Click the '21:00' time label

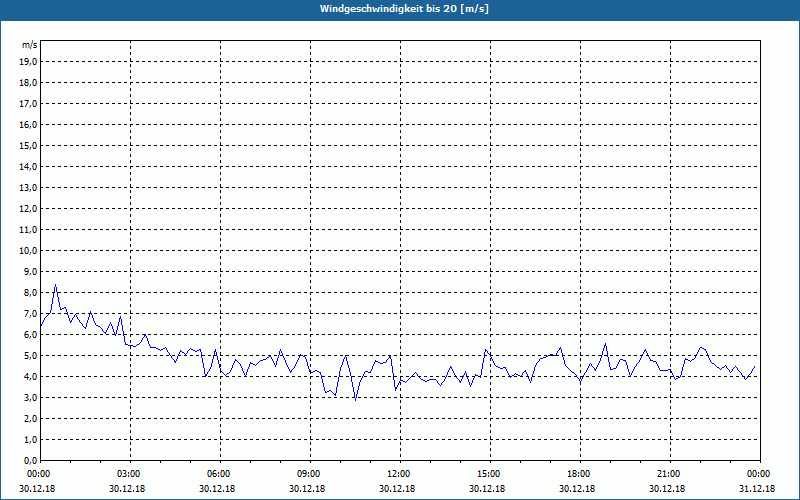(670, 474)
